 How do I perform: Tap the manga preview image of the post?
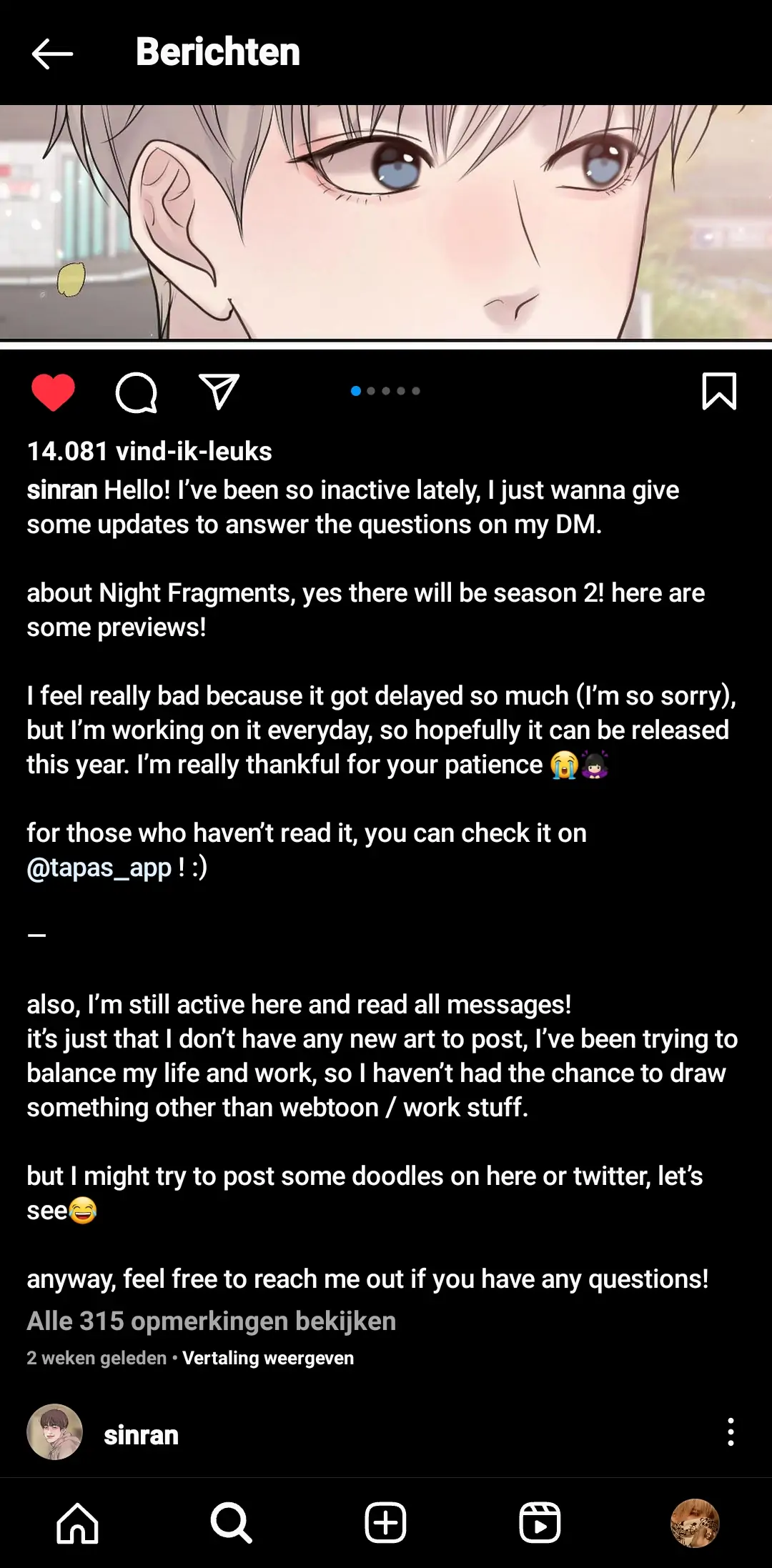pyautogui.click(x=386, y=222)
